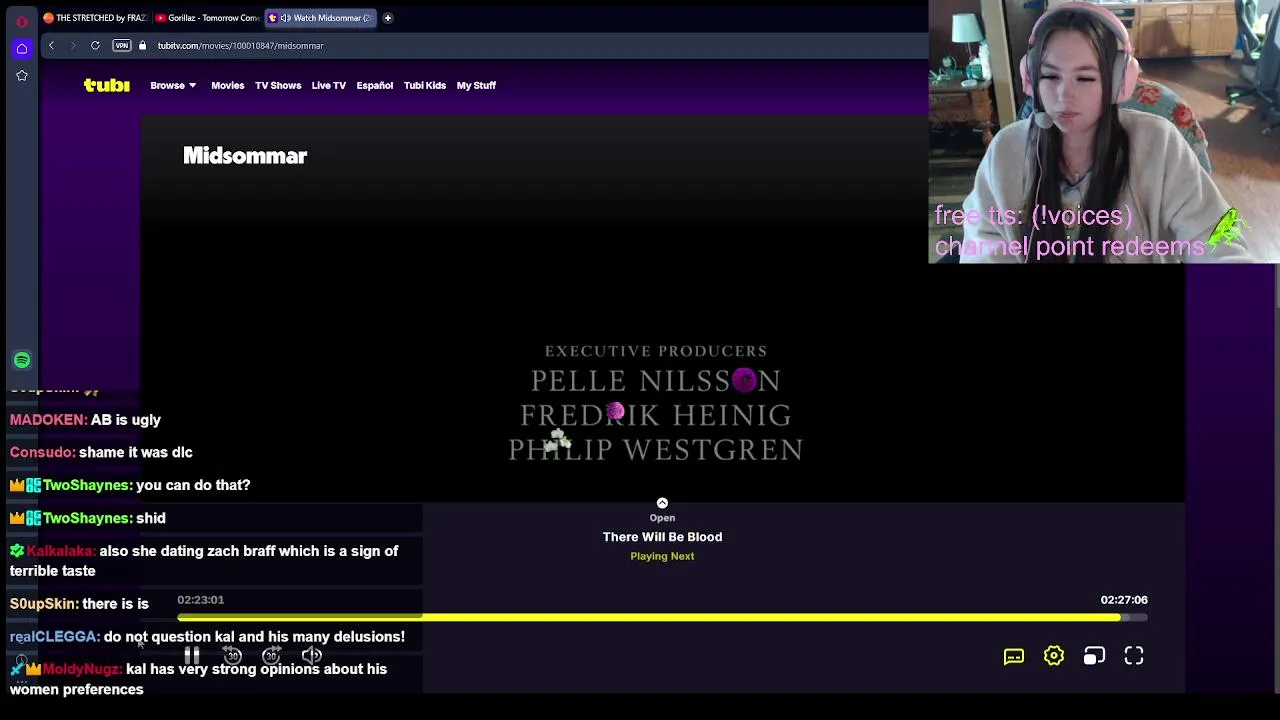The height and width of the screenshot is (720, 1280).
Task: Click the Midsommar movie title heading
Action: pyautogui.click(x=245, y=156)
